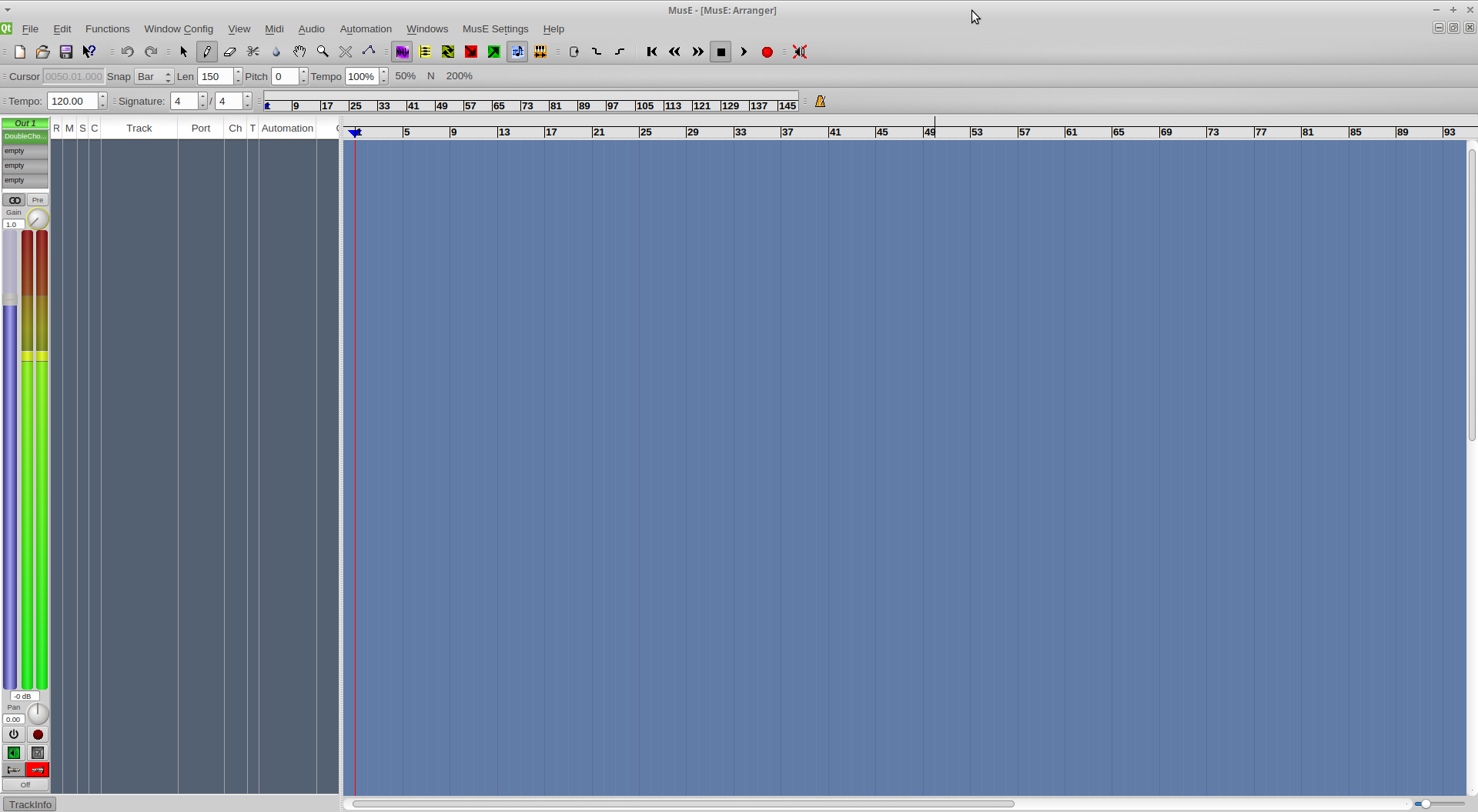Image resolution: width=1478 pixels, height=812 pixels.
Task: Open the Off automation type button
Action: (25, 785)
